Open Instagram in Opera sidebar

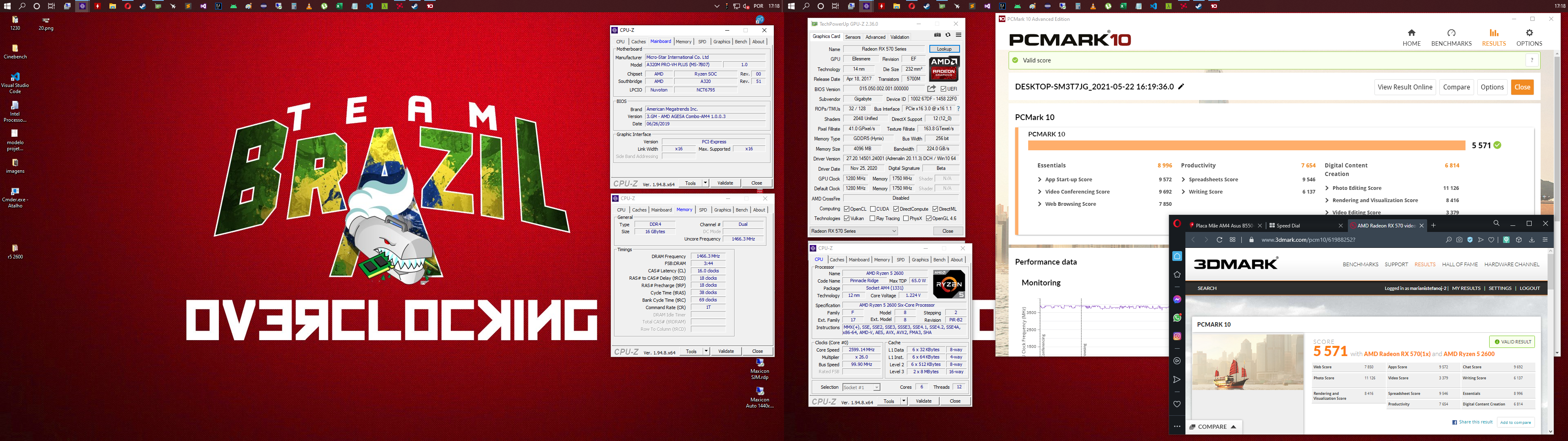click(x=1177, y=336)
